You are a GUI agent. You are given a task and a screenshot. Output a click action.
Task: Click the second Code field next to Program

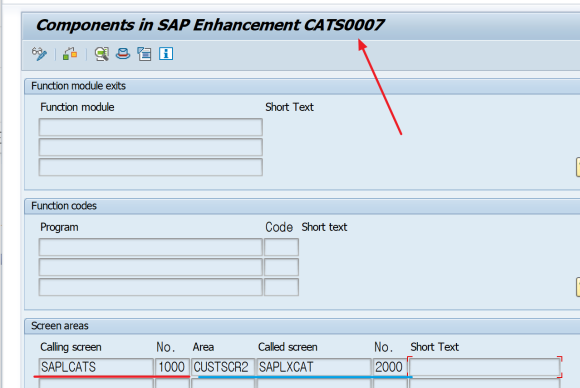[281, 267]
